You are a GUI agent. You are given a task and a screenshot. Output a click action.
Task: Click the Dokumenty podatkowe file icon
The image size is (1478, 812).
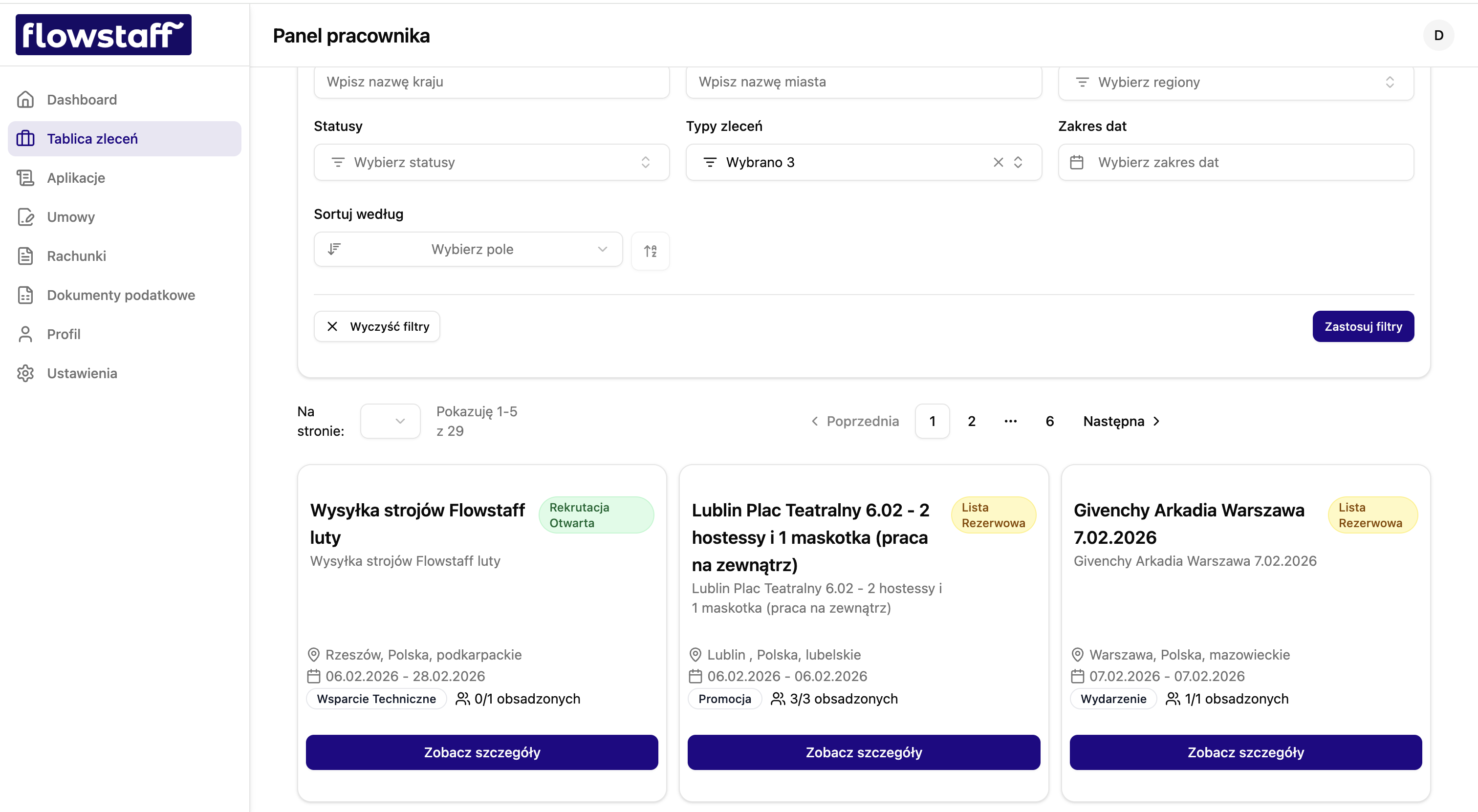[26, 295]
